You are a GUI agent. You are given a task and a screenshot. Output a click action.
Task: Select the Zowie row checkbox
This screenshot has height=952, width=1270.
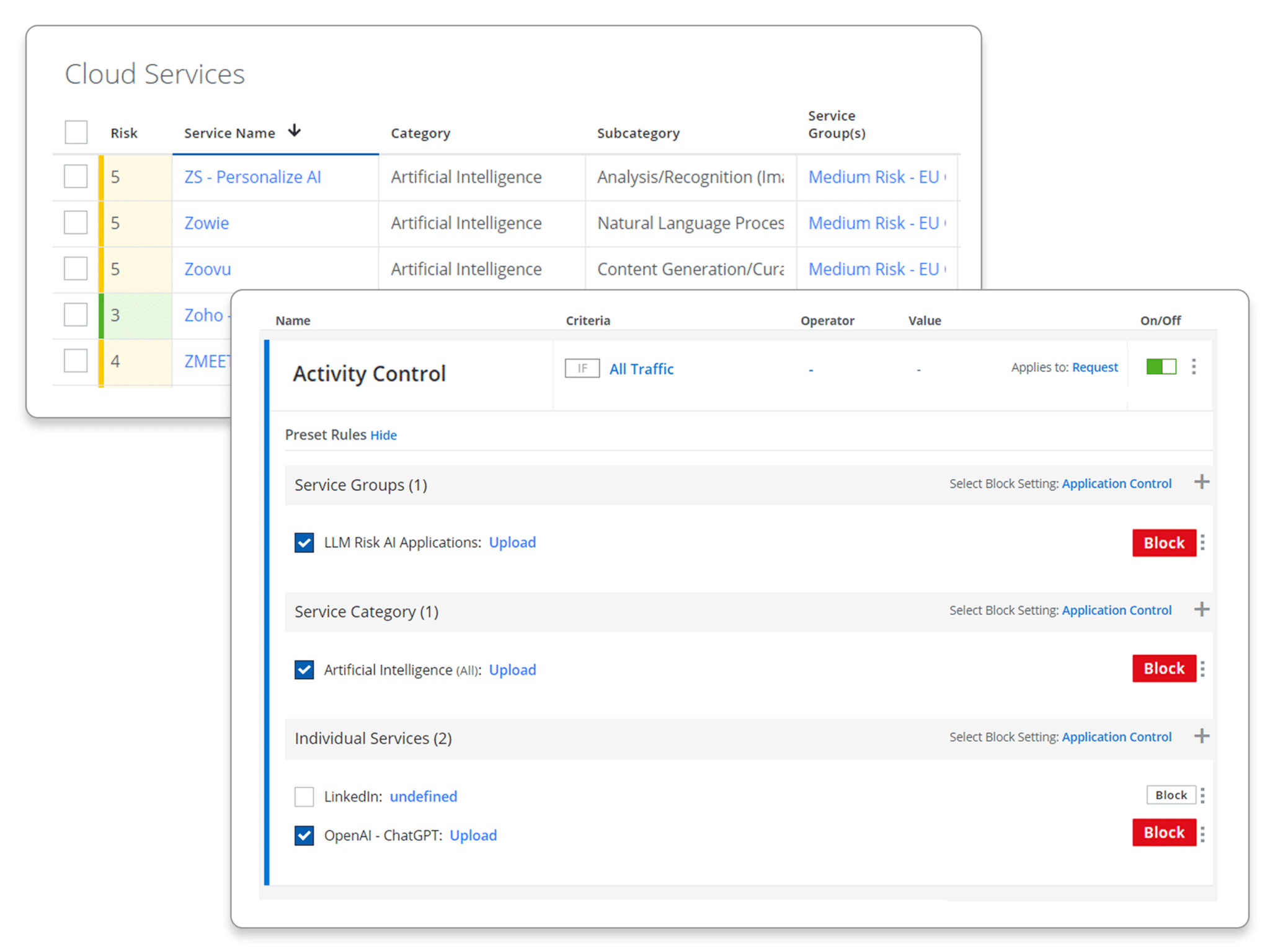76,223
